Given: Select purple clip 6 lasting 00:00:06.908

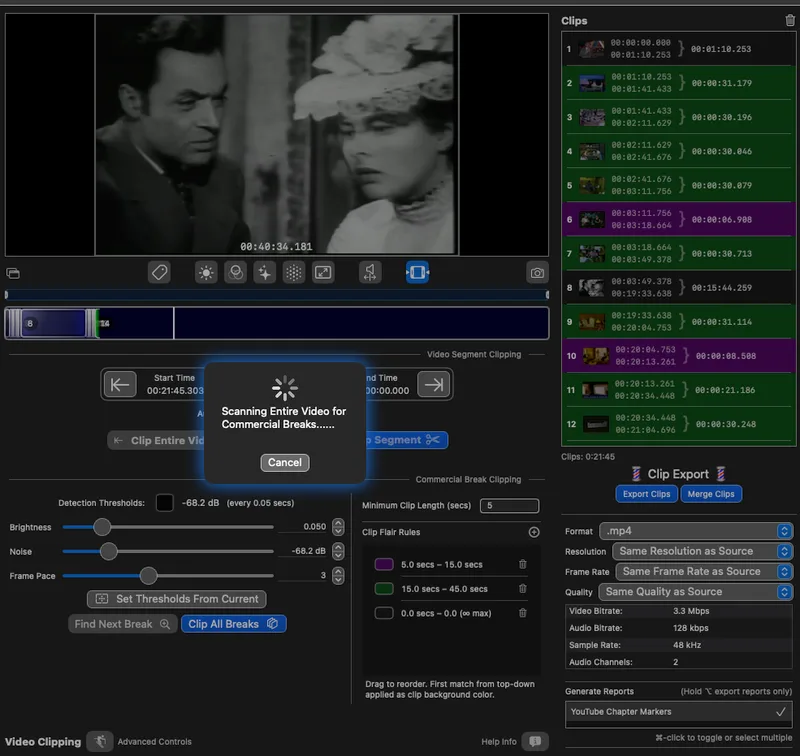Looking at the screenshot, I should click(x=679, y=219).
